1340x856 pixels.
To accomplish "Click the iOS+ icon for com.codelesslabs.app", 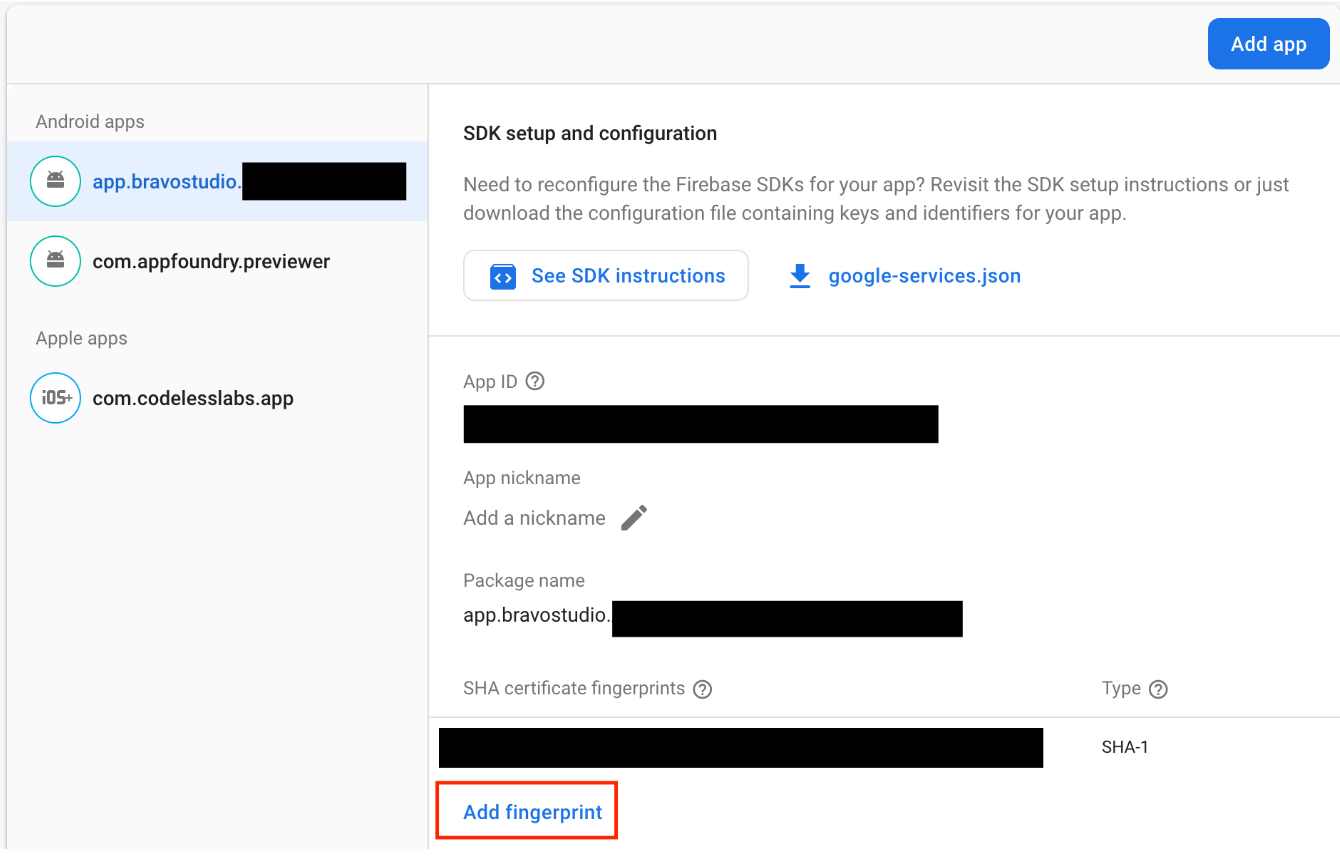I will (x=56, y=398).
